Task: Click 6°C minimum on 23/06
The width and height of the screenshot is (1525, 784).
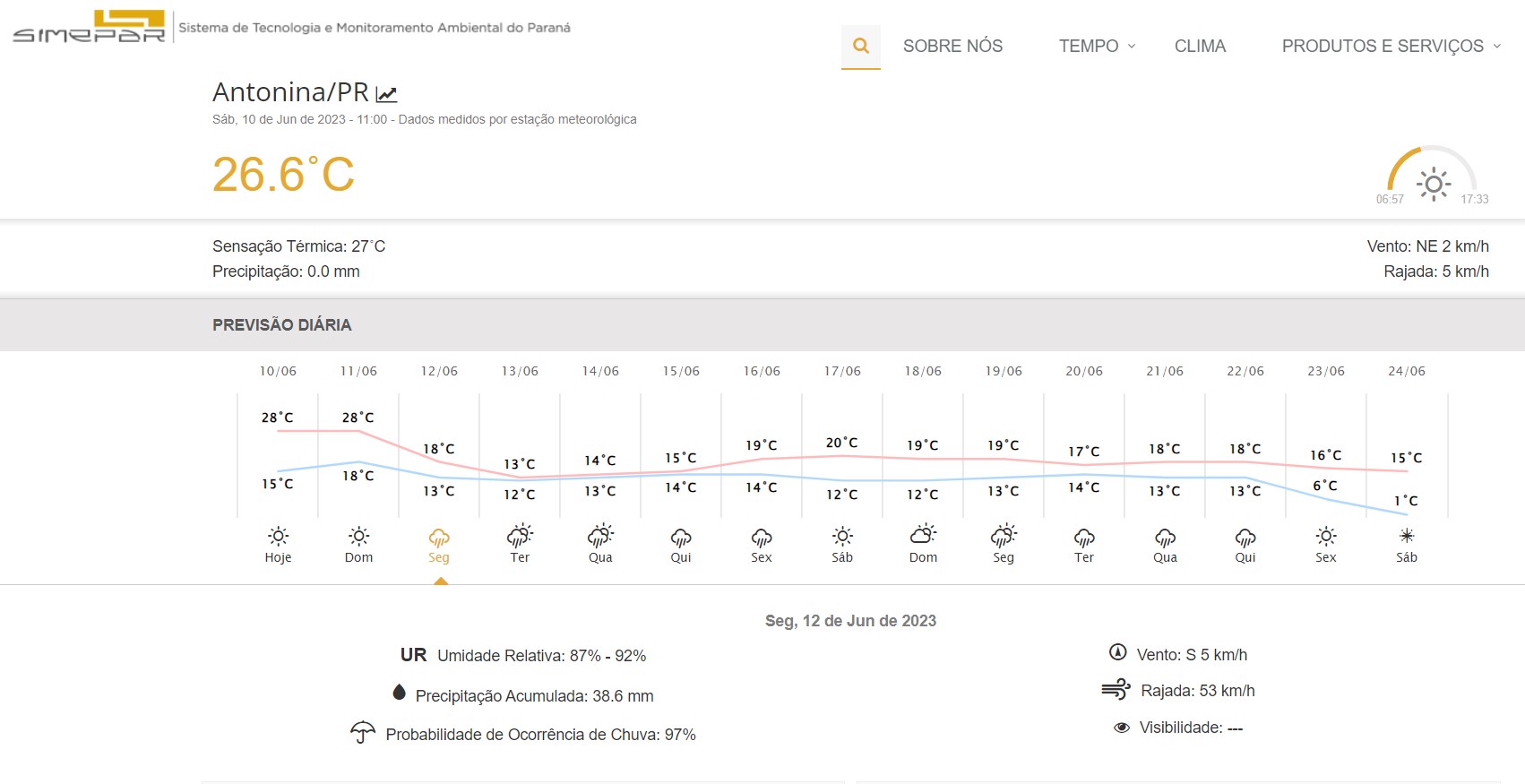Action: point(1325,486)
